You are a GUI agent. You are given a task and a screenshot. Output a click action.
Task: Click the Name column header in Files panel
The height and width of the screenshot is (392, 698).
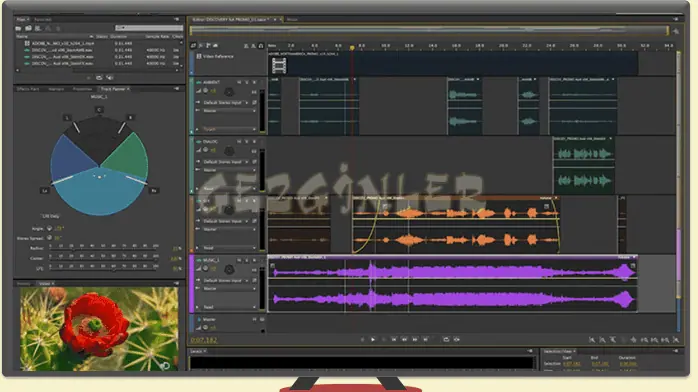point(22,36)
